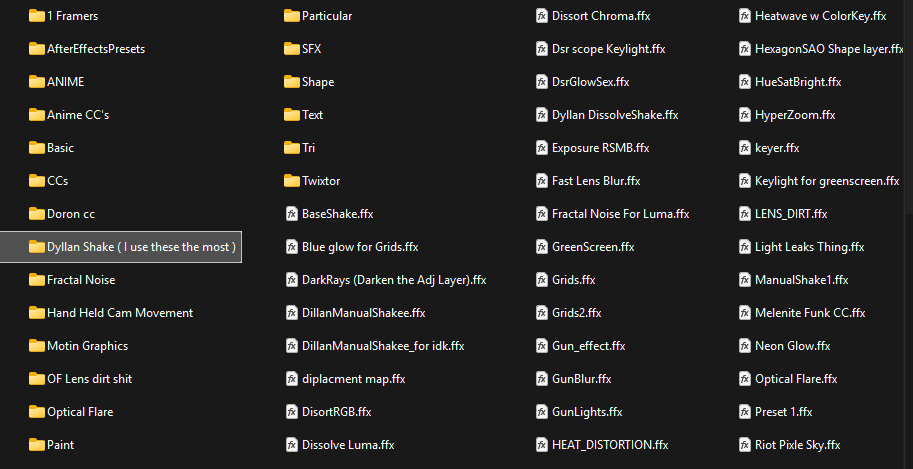This screenshot has width=913, height=469.
Task: Click the AfterEffectsPresets folder icon
Action: tap(37, 49)
